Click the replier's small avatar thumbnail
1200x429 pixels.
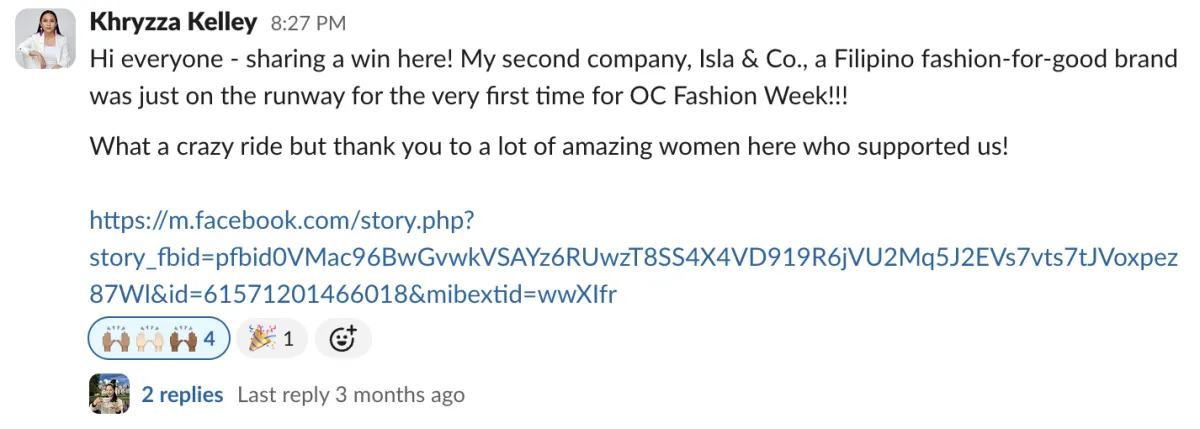tap(110, 394)
